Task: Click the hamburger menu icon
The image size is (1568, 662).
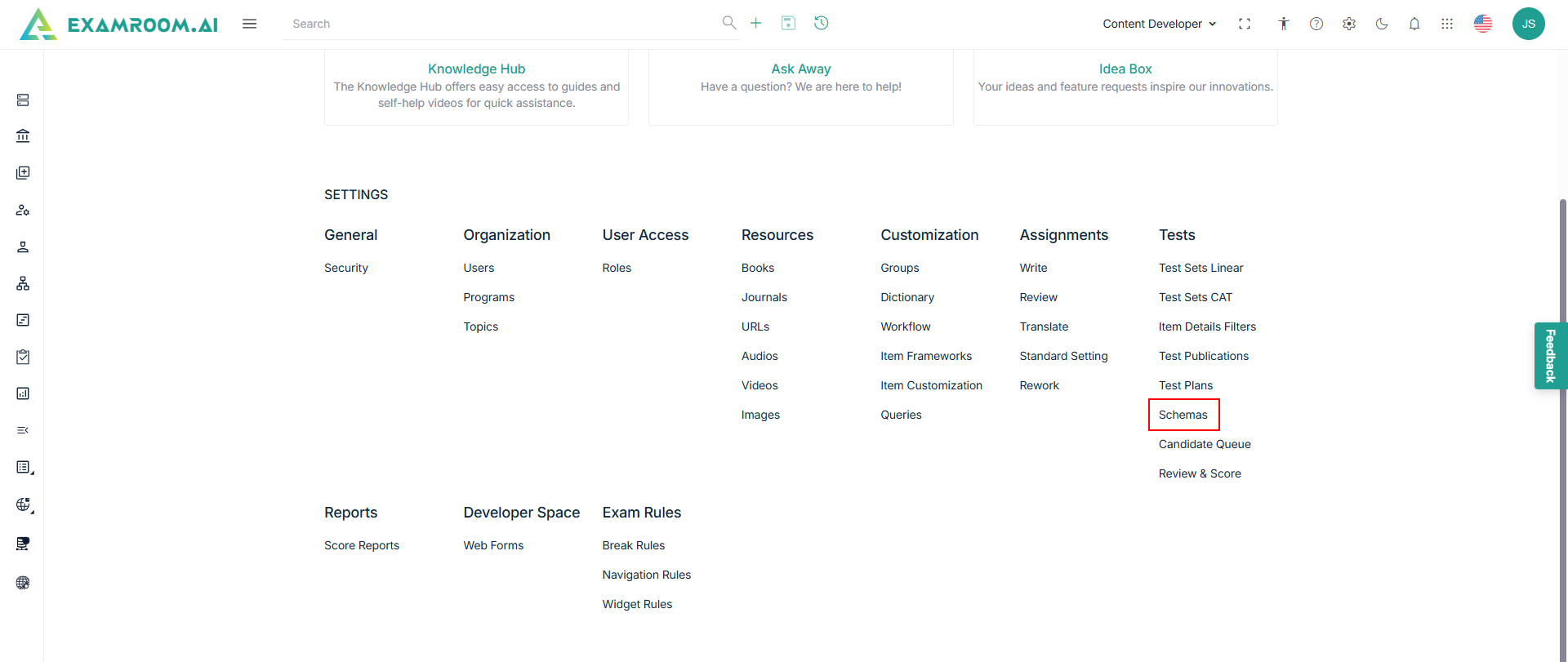Action: click(250, 24)
